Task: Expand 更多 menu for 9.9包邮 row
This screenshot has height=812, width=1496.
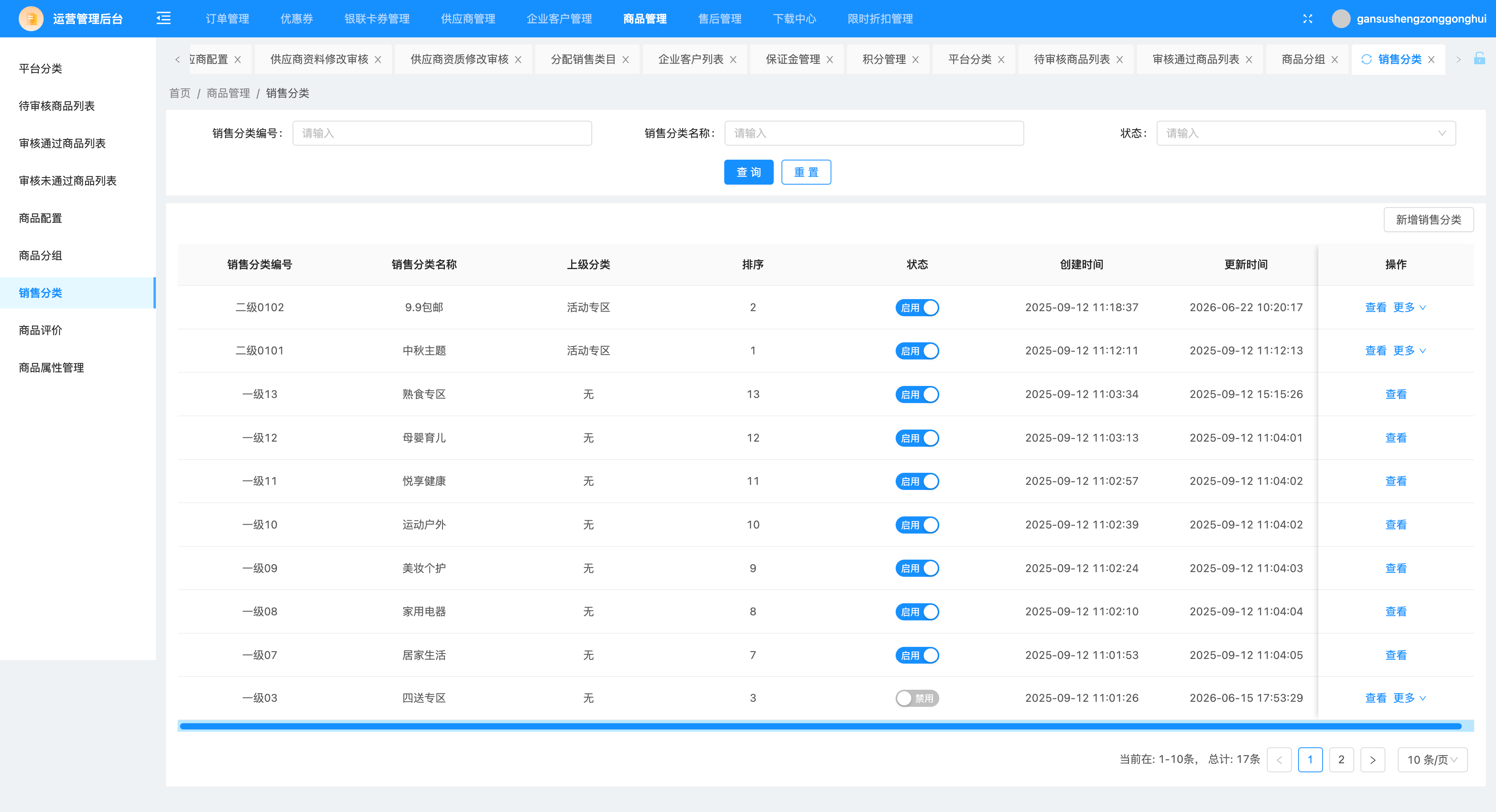Action: [x=1410, y=308]
